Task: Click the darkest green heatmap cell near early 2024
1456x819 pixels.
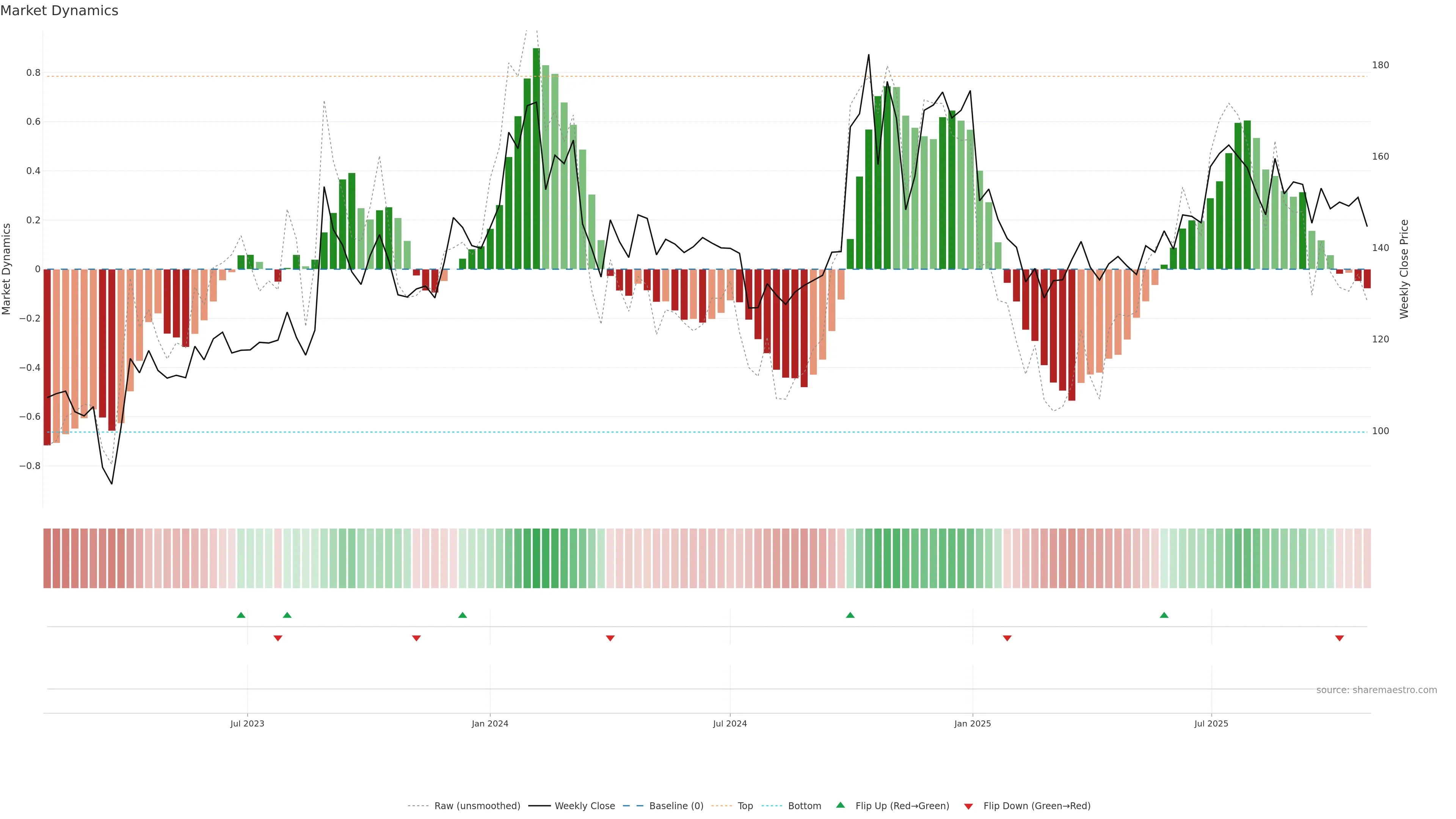Action: [536, 558]
